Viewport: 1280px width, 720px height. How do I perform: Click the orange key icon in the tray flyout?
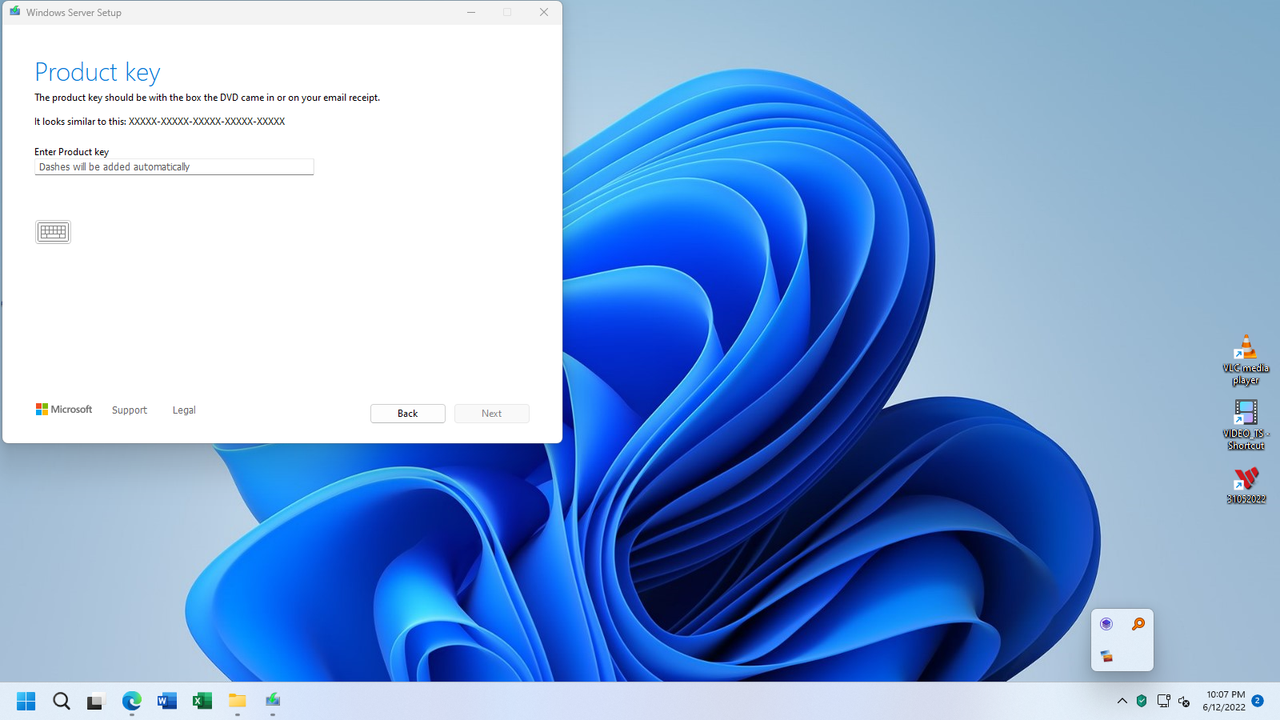point(1138,623)
